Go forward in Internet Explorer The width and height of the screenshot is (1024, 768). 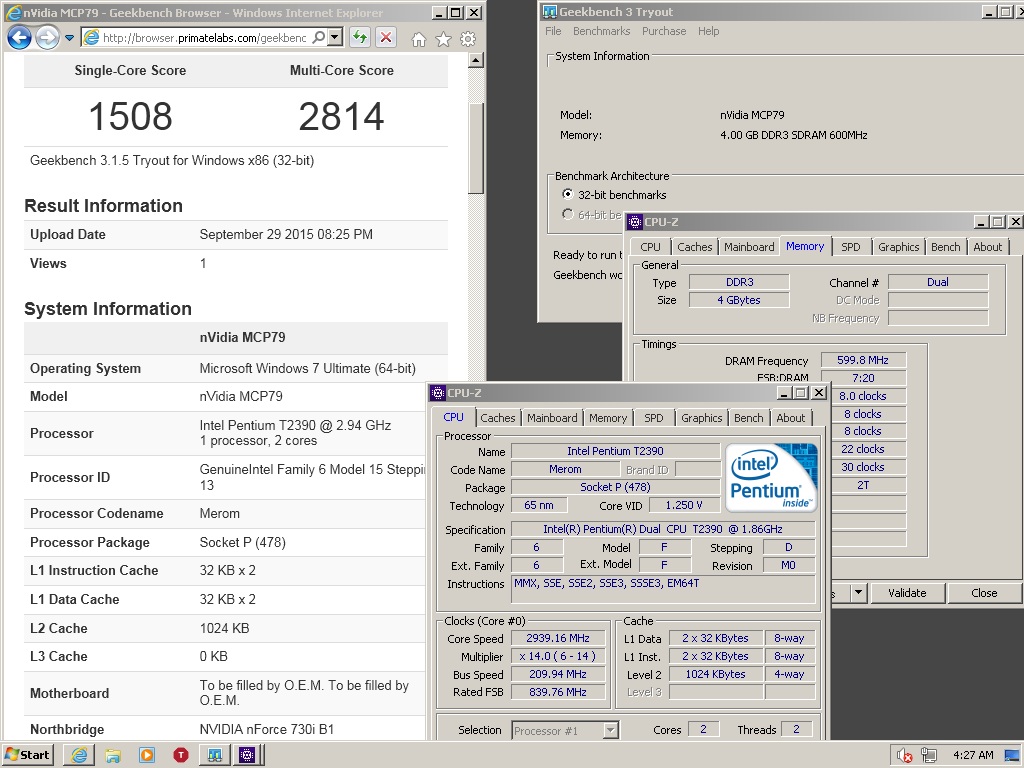(47, 38)
